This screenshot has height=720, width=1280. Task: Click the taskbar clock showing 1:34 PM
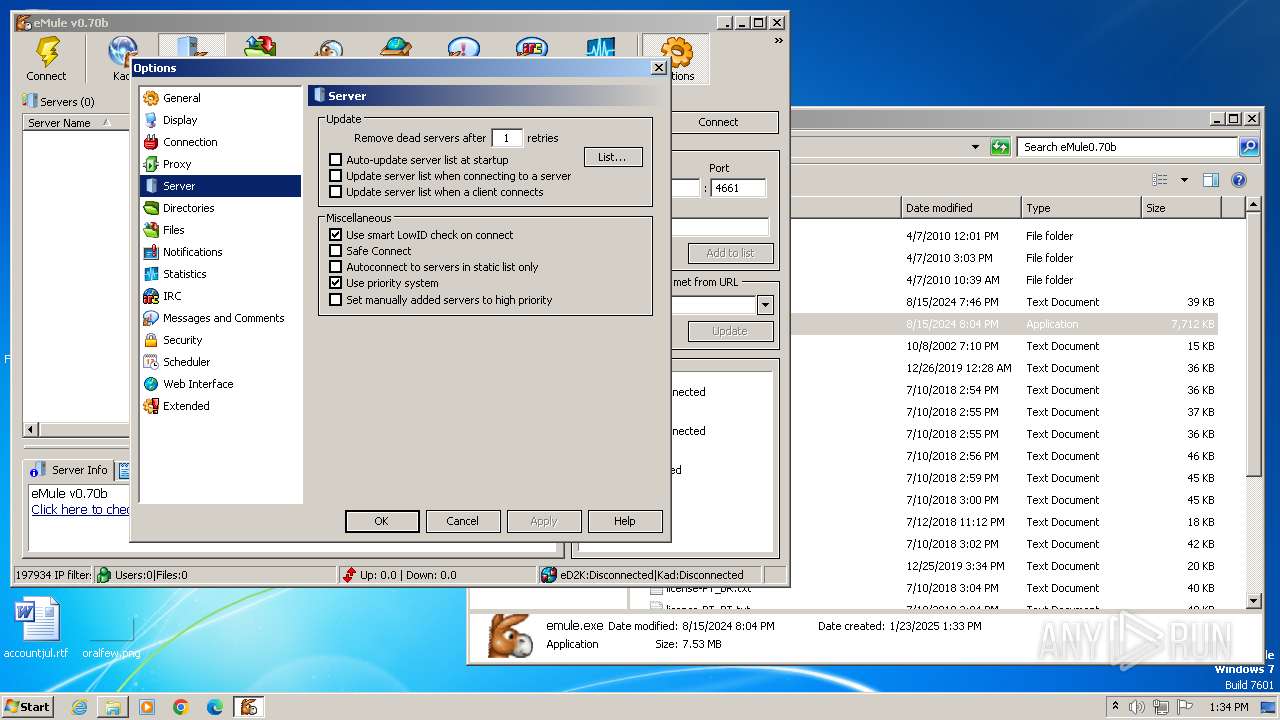tap(1229, 707)
